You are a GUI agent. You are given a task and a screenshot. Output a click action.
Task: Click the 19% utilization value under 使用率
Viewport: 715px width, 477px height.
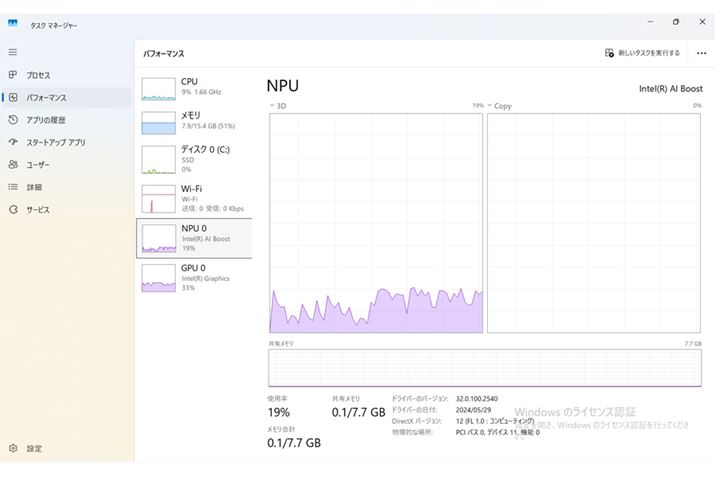279,412
